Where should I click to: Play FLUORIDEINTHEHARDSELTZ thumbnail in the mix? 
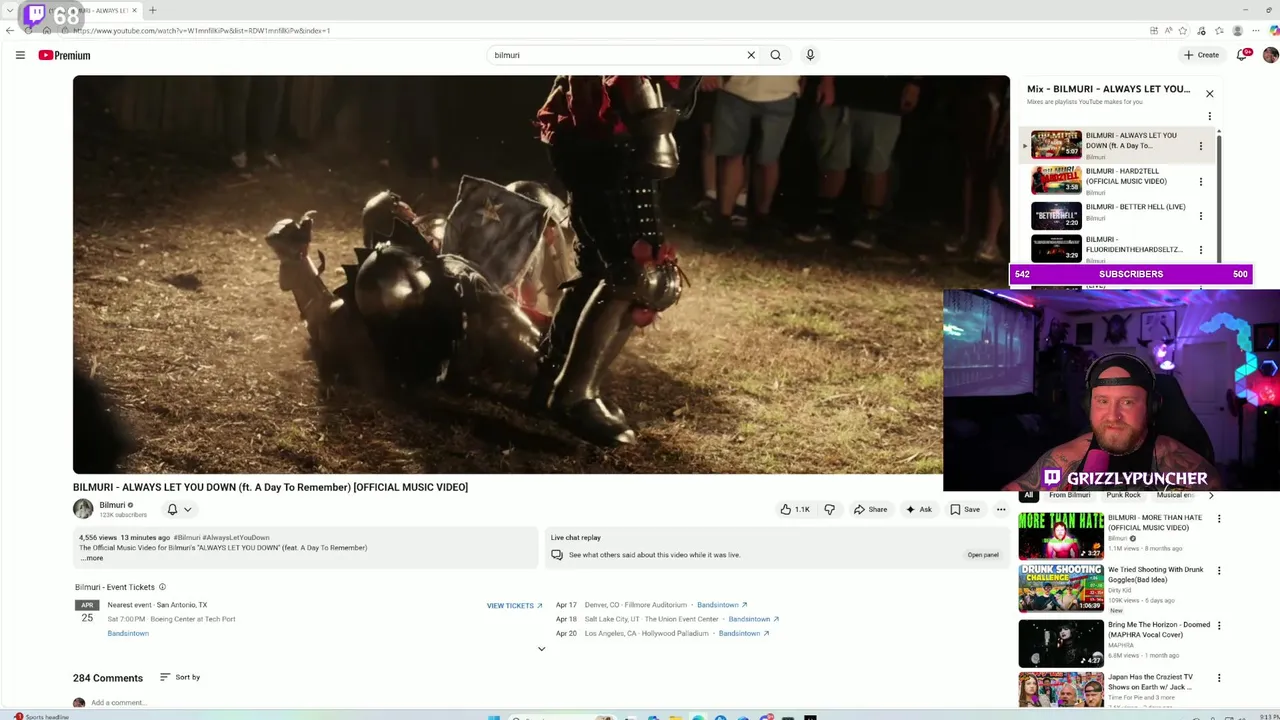point(1056,249)
